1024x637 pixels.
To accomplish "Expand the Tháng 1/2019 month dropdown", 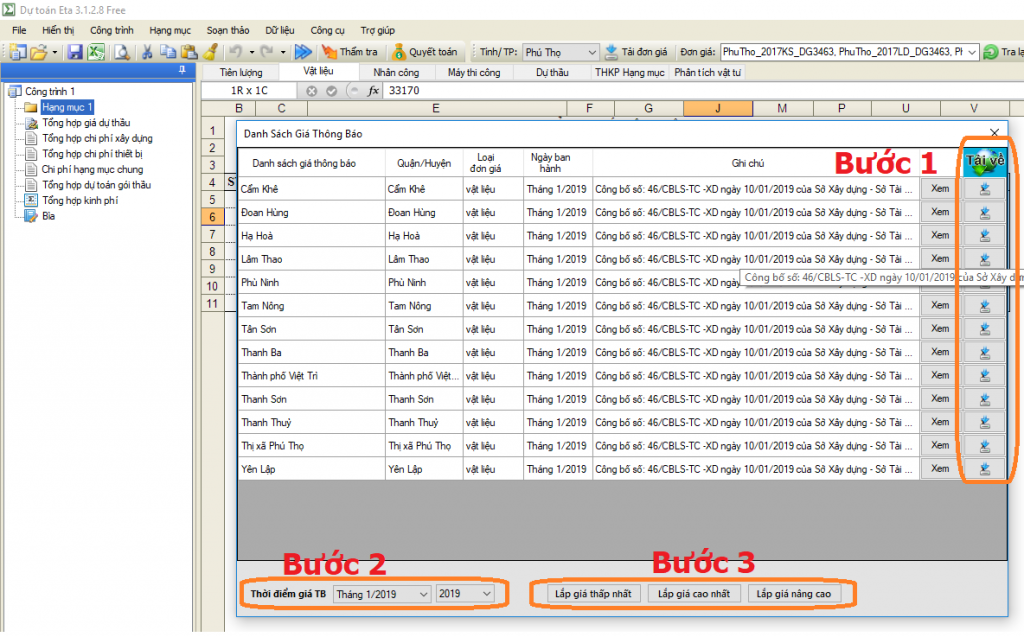I will pyautogui.click(x=423, y=594).
